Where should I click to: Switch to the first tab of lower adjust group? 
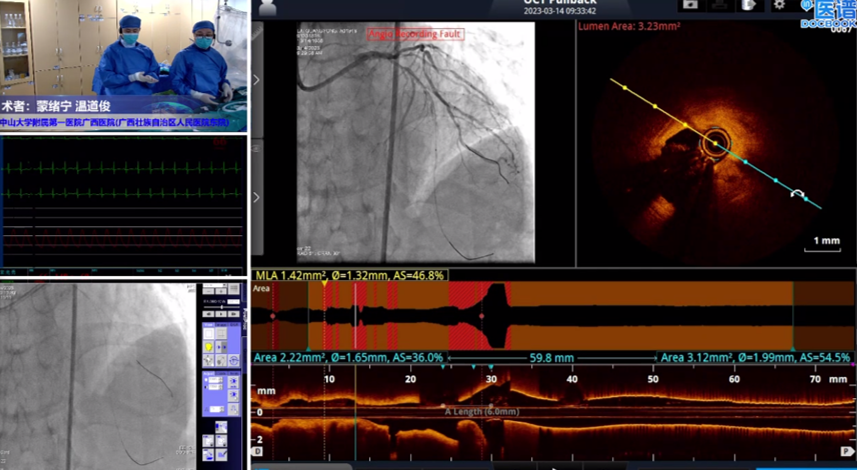pyautogui.click(x=209, y=373)
